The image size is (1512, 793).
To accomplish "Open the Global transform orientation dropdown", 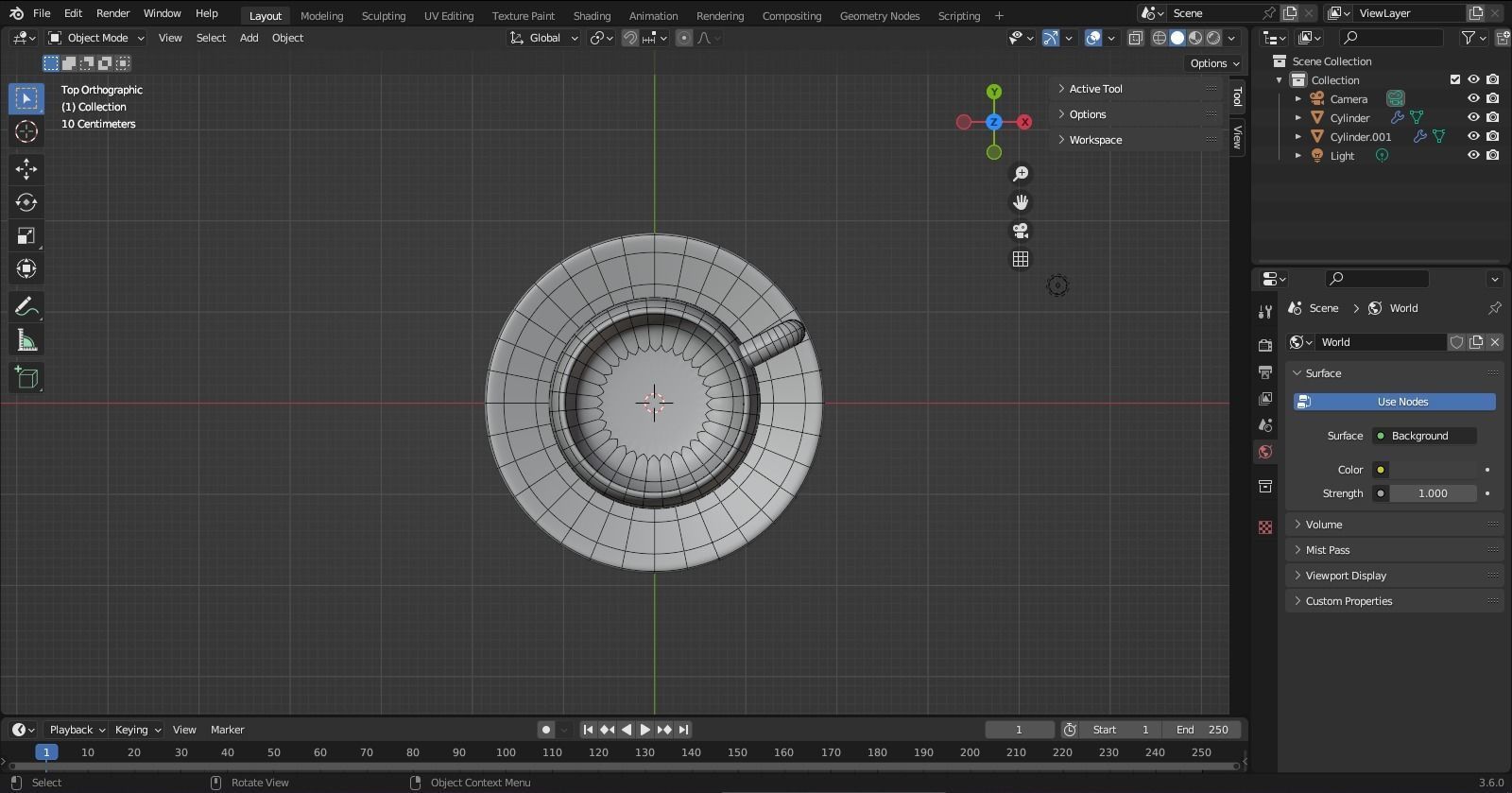I will (544, 38).
